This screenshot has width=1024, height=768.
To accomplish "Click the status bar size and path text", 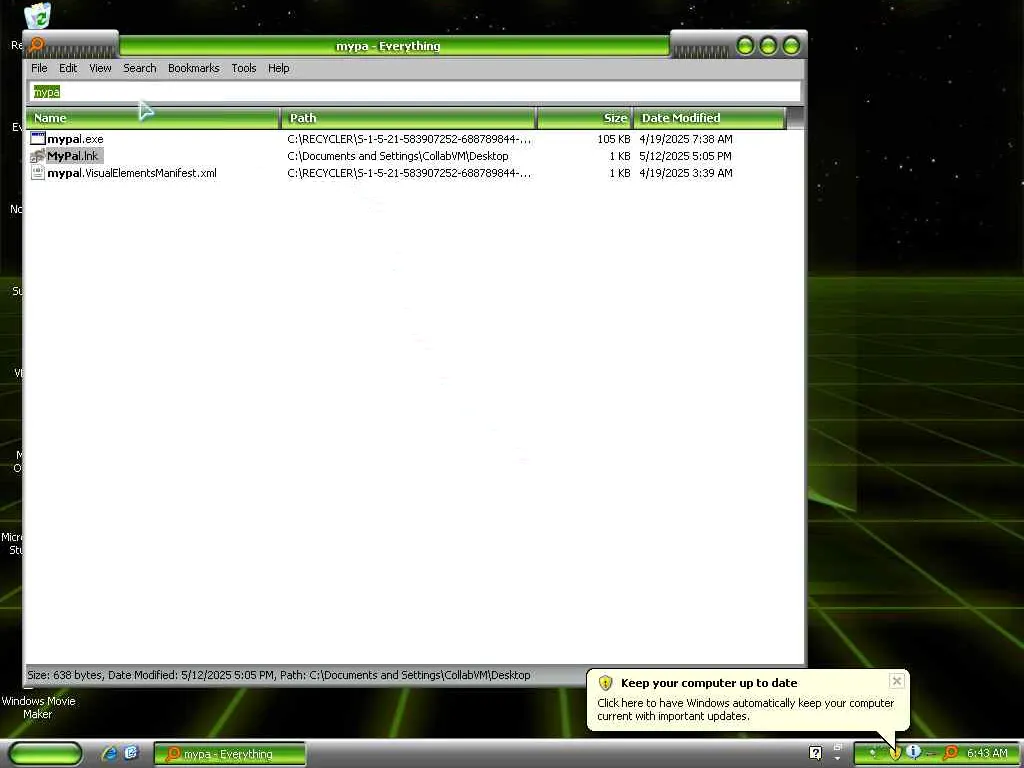I will pyautogui.click(x=279, y=675).
